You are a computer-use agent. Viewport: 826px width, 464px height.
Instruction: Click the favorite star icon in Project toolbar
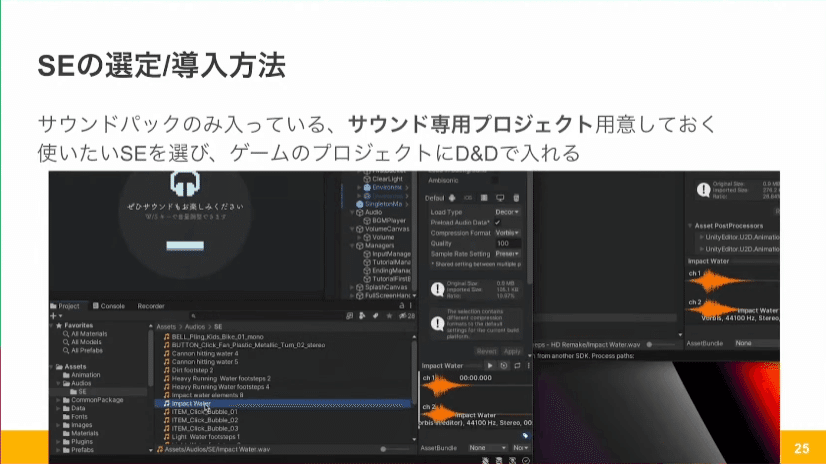click(389, 316)
